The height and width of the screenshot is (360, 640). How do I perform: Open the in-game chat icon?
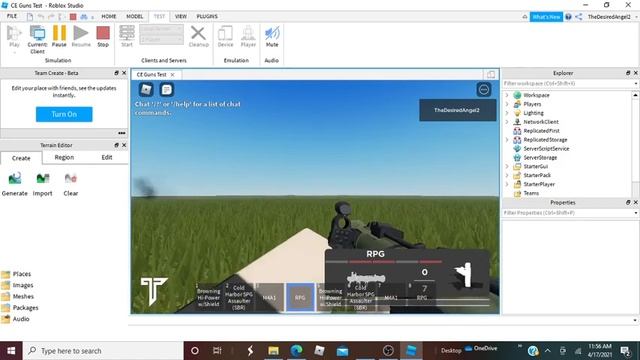tap(167, 89)
